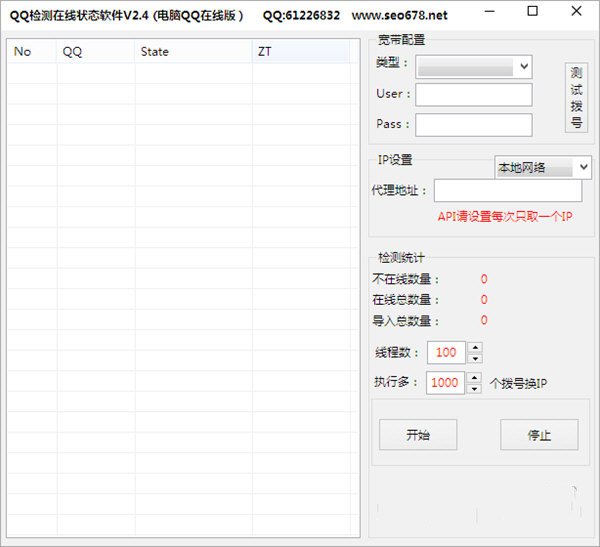Focus the 代理地址 proxy address field
The width and height of the screenshot is (600, 547).
507,191
